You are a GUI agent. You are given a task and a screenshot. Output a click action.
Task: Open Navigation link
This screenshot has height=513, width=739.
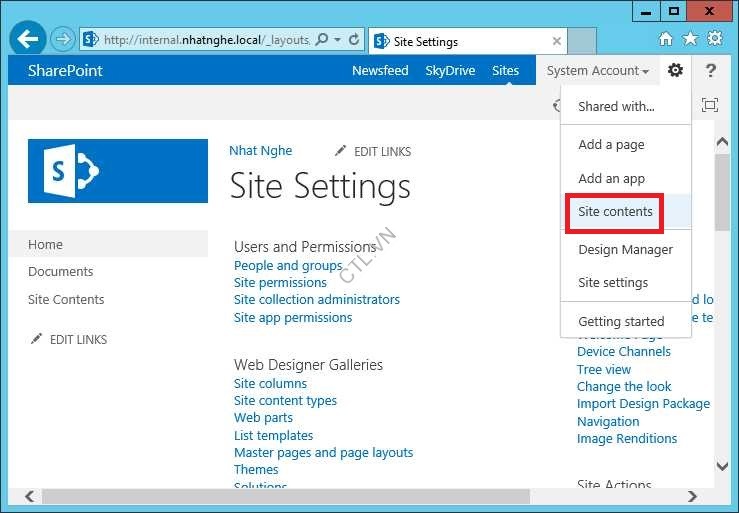tap(608, 422)
